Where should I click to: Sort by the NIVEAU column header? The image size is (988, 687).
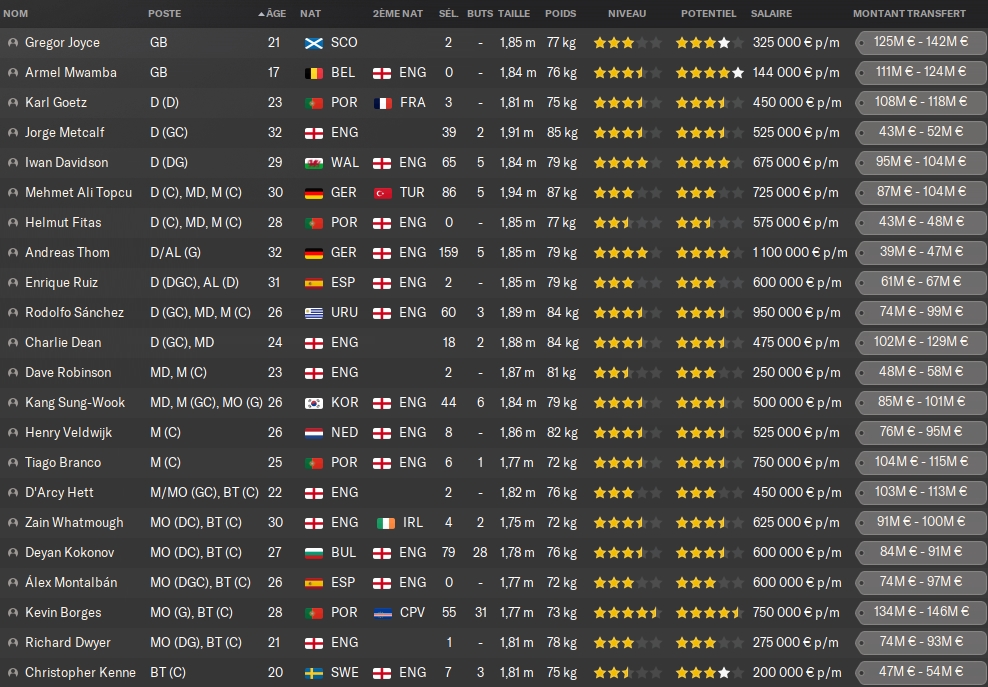point(627,13)
